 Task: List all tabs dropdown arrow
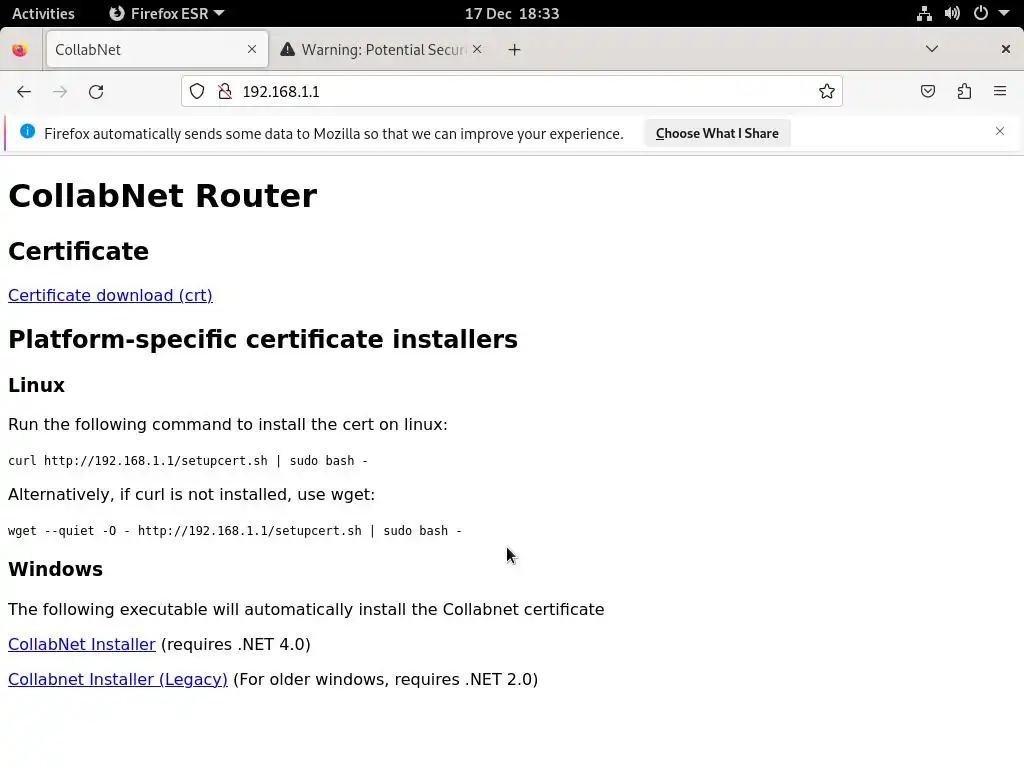tap(932, 49)
